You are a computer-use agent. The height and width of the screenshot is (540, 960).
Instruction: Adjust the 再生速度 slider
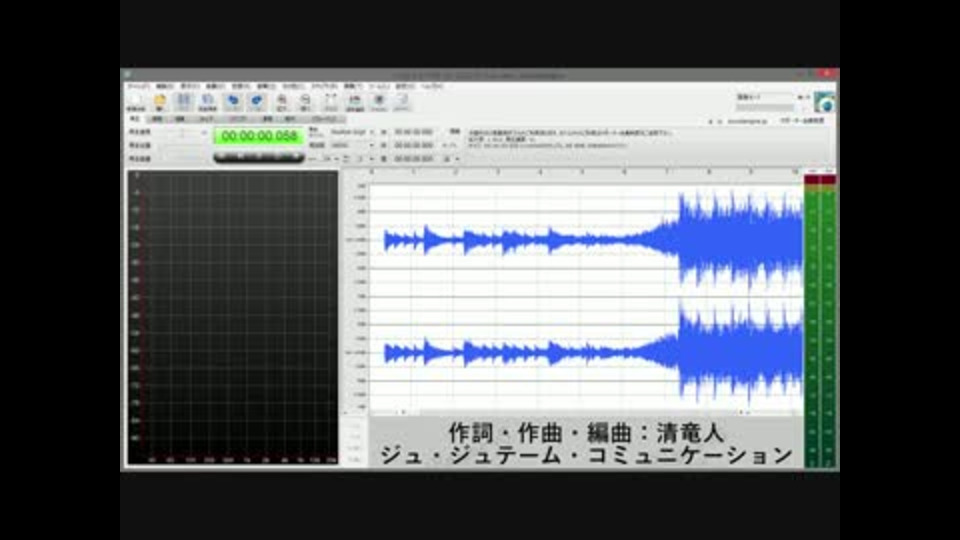[x=182, y=132]
